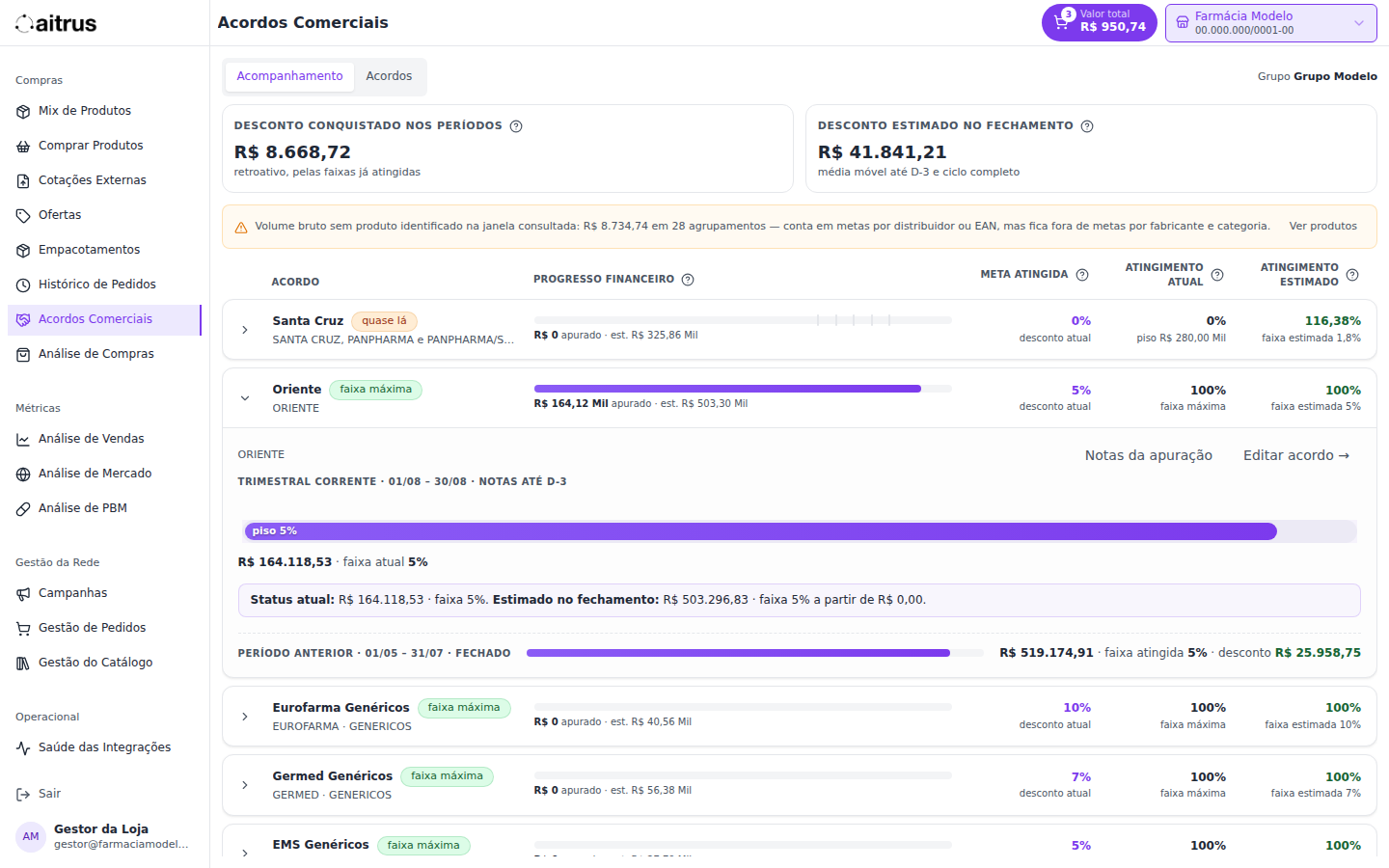
Task: Open Histórico de Pedidos
Action: [x=104, y=285]
